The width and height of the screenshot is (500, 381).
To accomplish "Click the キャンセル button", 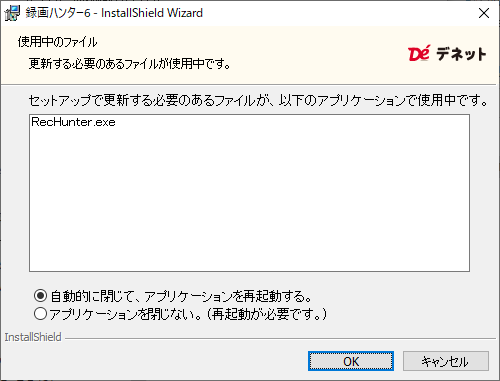I will 446,361.
